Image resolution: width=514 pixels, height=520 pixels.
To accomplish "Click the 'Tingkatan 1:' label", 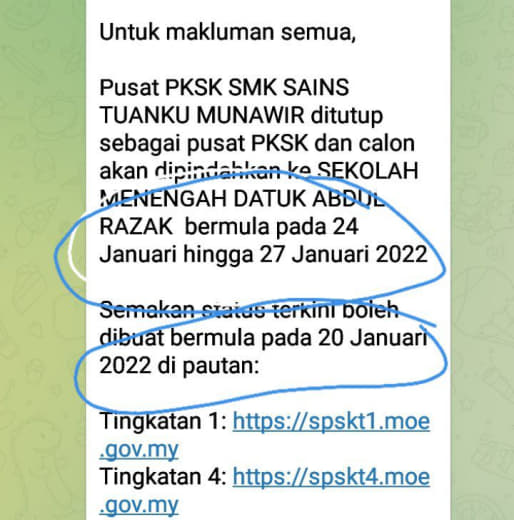I will click(163, 421).
